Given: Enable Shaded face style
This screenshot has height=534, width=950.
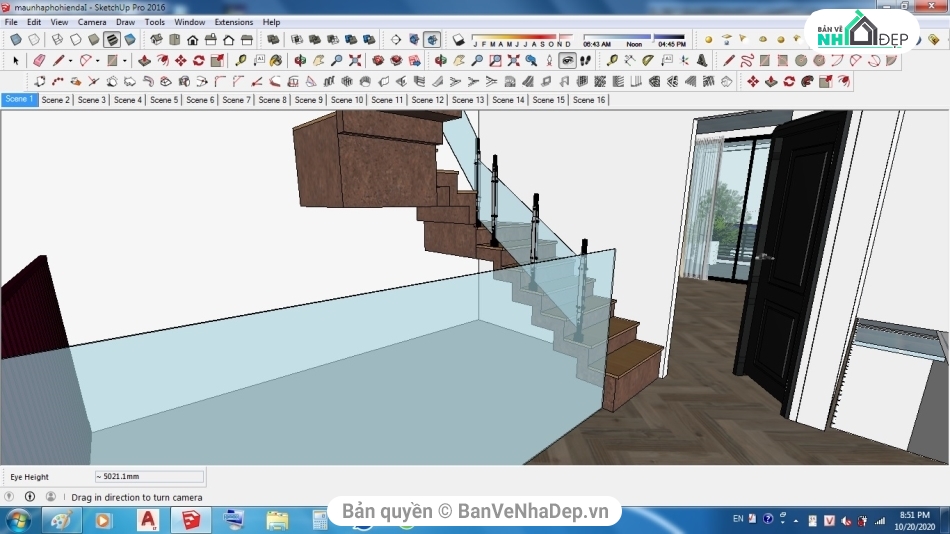Looking at the screenshot, I should tap(93, 40).
